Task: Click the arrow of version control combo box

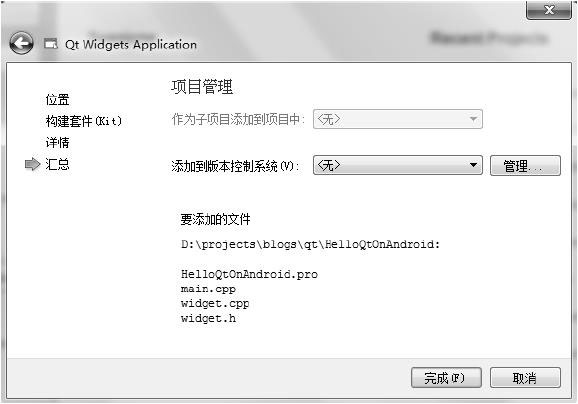Action: pos(474,165)
